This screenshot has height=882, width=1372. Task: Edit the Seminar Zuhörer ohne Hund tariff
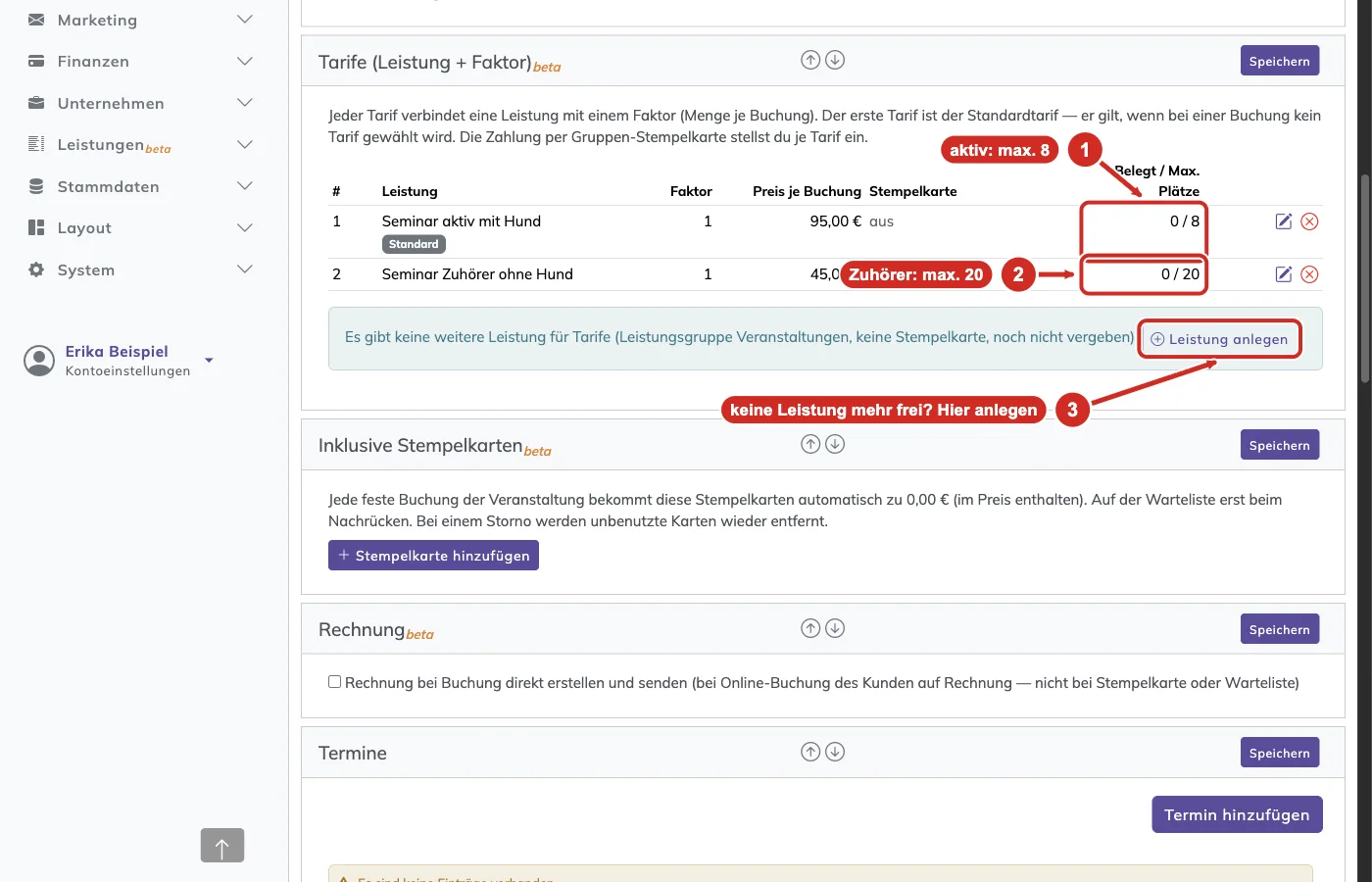click(1284, 274)
